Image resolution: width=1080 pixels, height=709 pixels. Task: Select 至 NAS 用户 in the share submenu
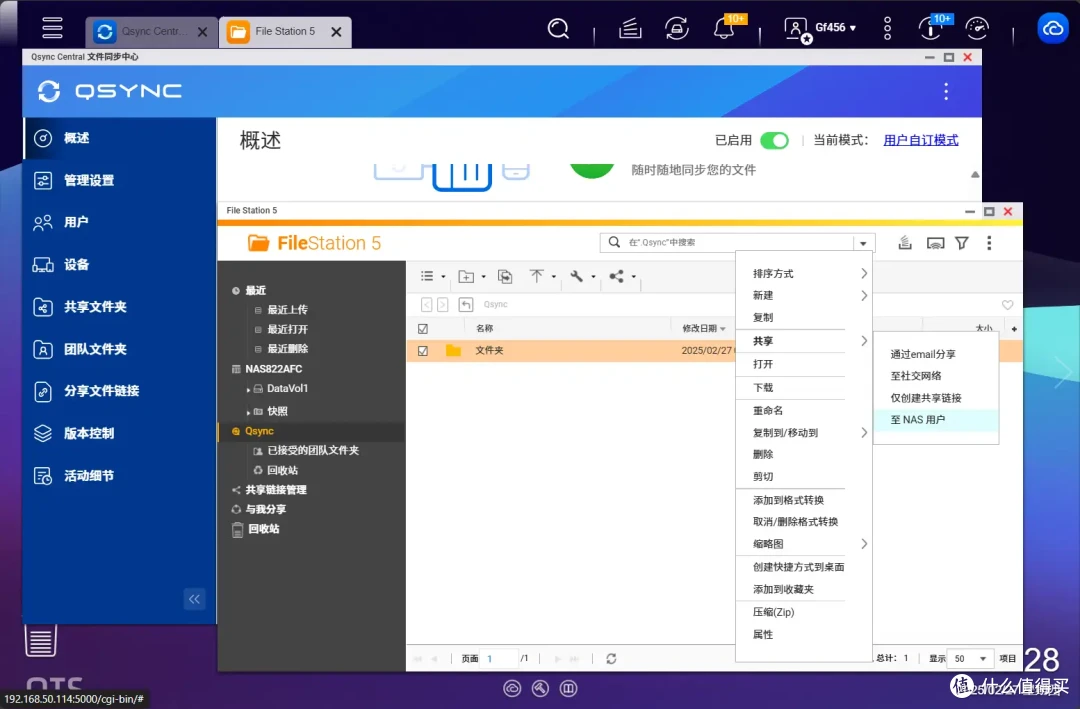tap(936, 420)
